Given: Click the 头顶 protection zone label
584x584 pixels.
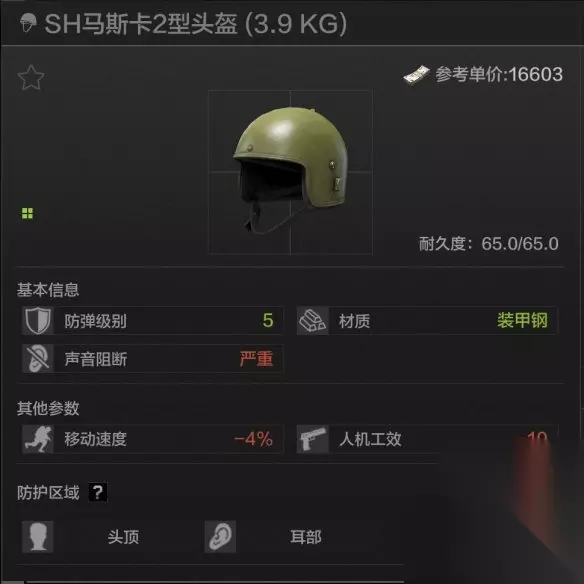Looking at the screenshot, I should [x=123, y=537].
